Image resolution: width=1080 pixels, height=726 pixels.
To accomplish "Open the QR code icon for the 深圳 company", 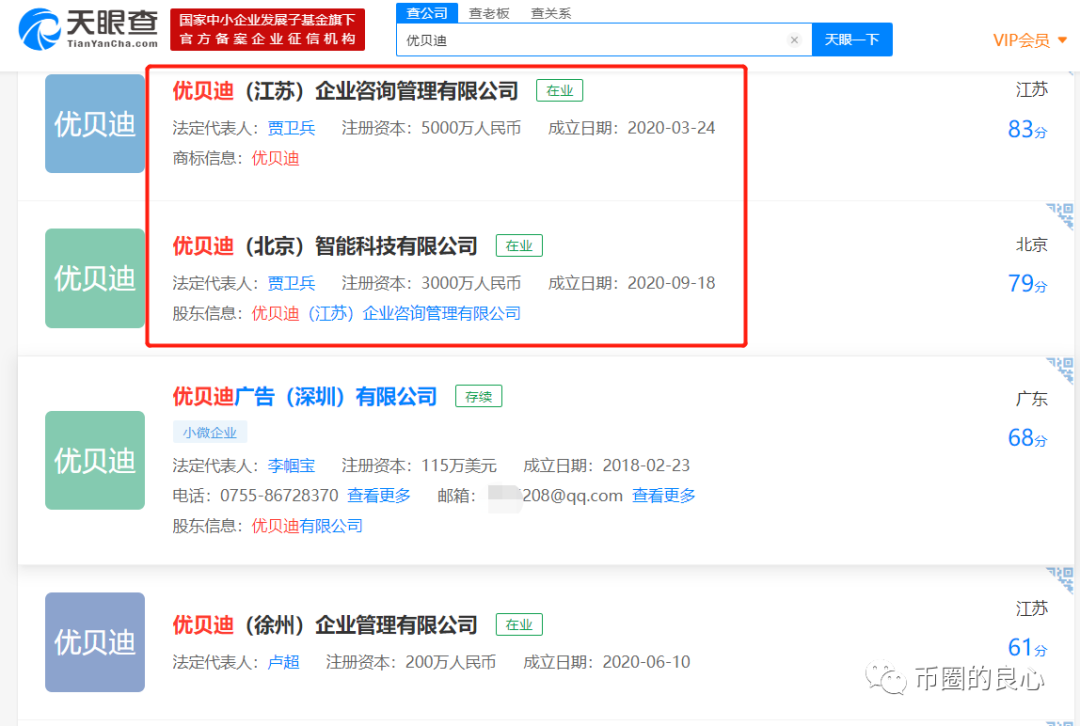I will pos(1061,370).
